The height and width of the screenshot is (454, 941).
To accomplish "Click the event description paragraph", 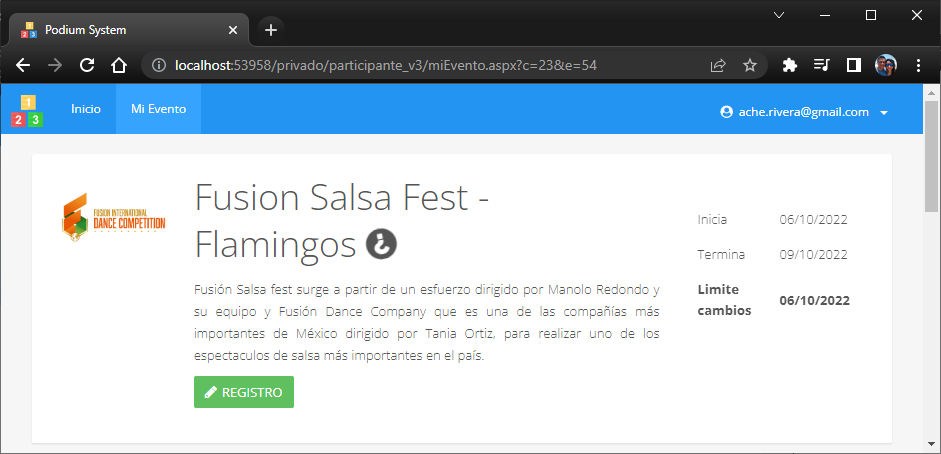I will (x=427, y=323).
